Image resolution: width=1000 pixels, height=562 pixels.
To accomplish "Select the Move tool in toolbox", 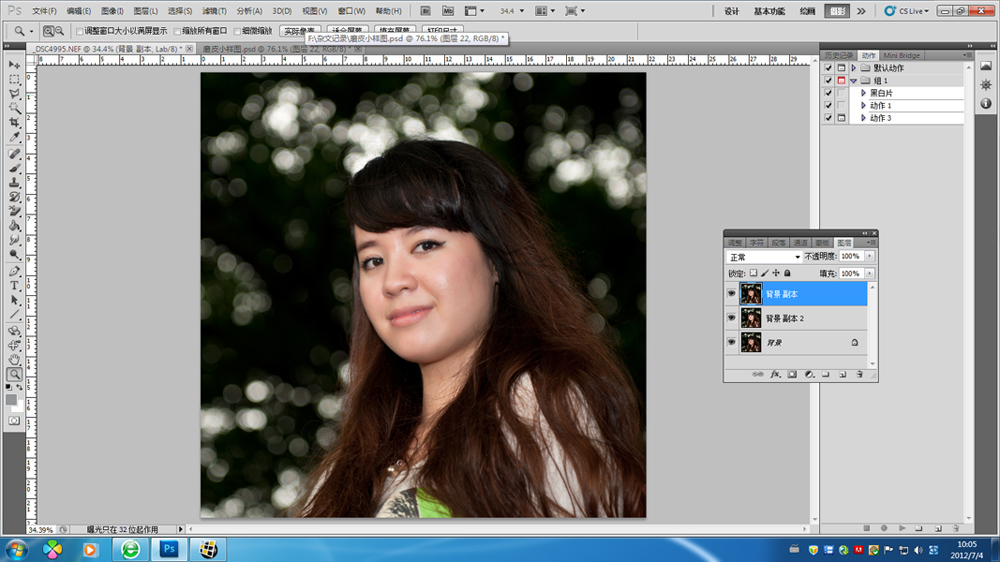I will click(15, 64).
